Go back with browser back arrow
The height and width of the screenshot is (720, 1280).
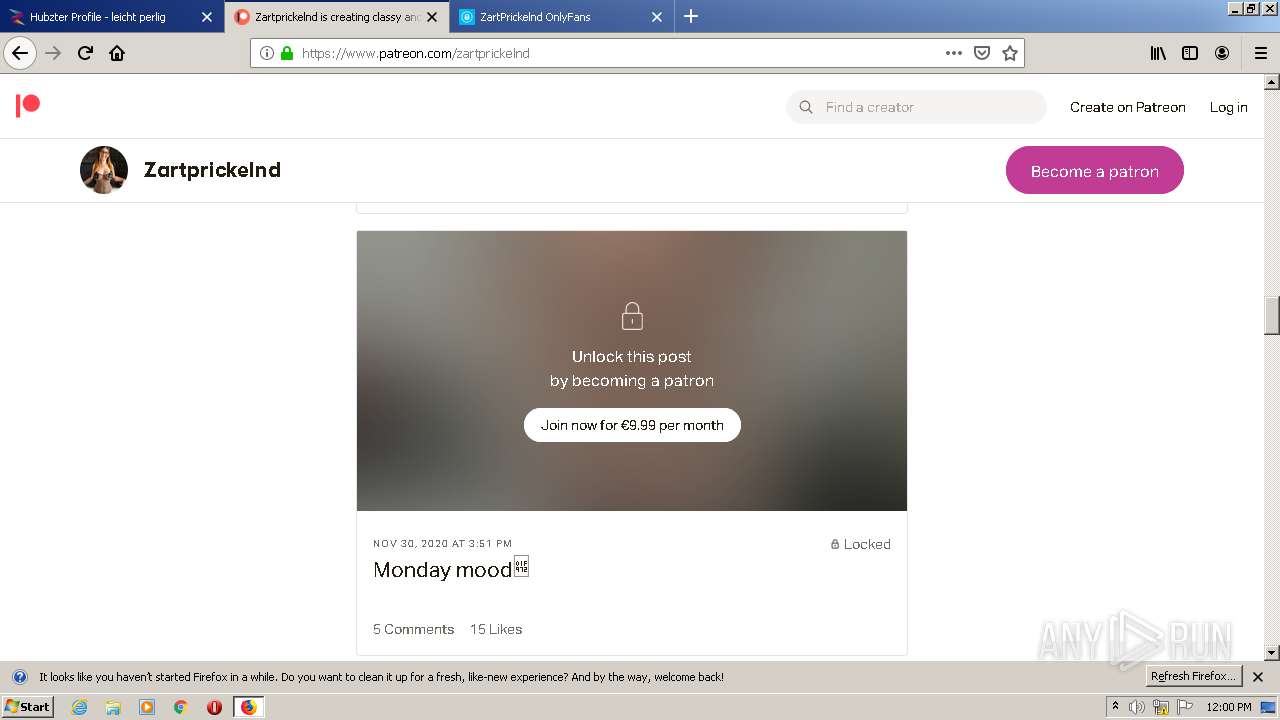[x=20, y=53]
